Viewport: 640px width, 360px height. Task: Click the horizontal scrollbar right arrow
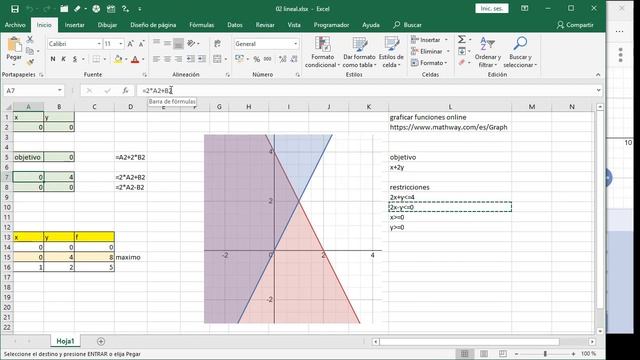point(592,342)
